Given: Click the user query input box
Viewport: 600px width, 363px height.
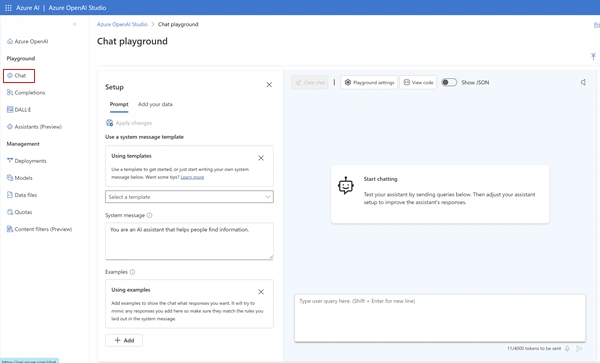Looking at the screenshot, I should [x=440, y=318].
